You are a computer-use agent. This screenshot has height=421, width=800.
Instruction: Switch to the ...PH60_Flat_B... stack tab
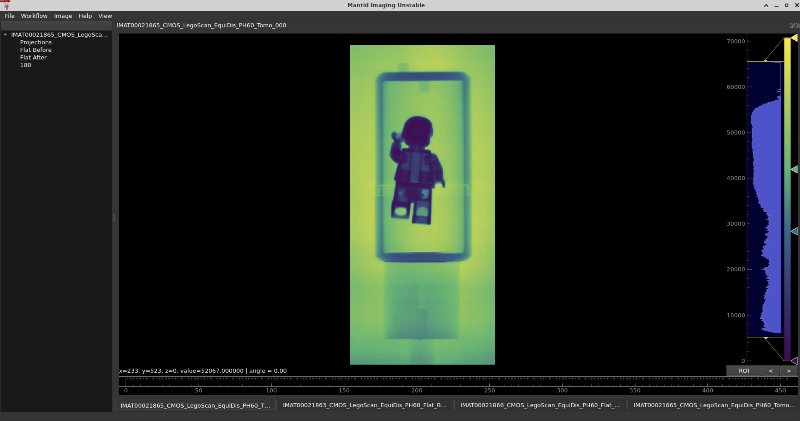click(x=364, y=405)
